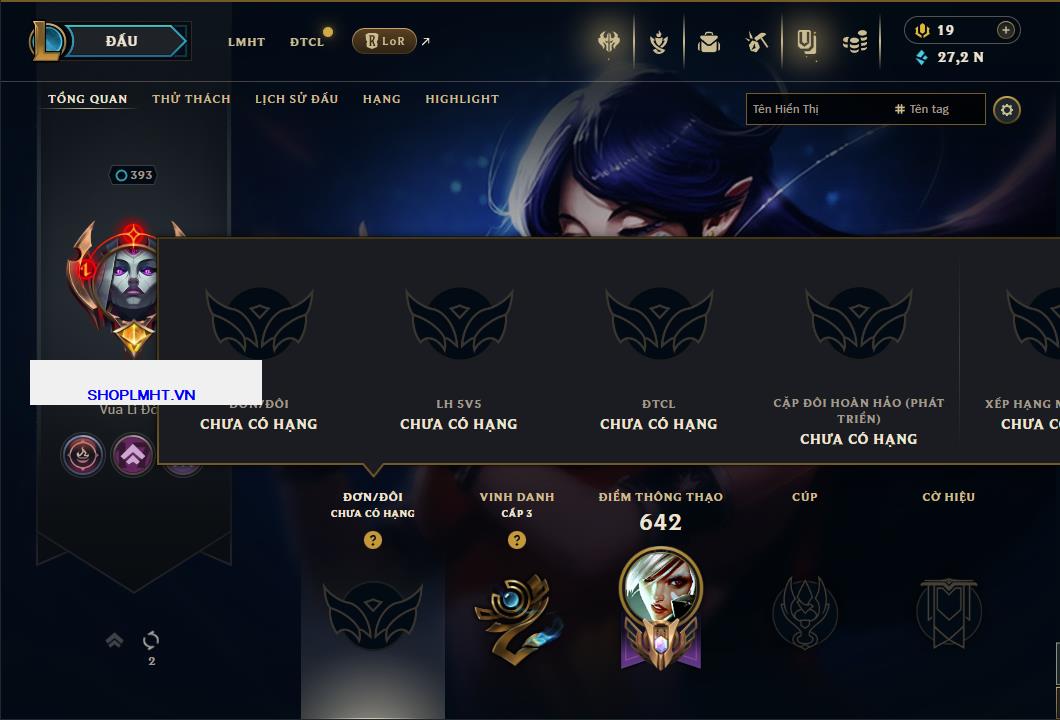Open the Riven mastery champion portrait
Screen dimensions: 1060x720
pyautogui.click(x=660, y=588)
